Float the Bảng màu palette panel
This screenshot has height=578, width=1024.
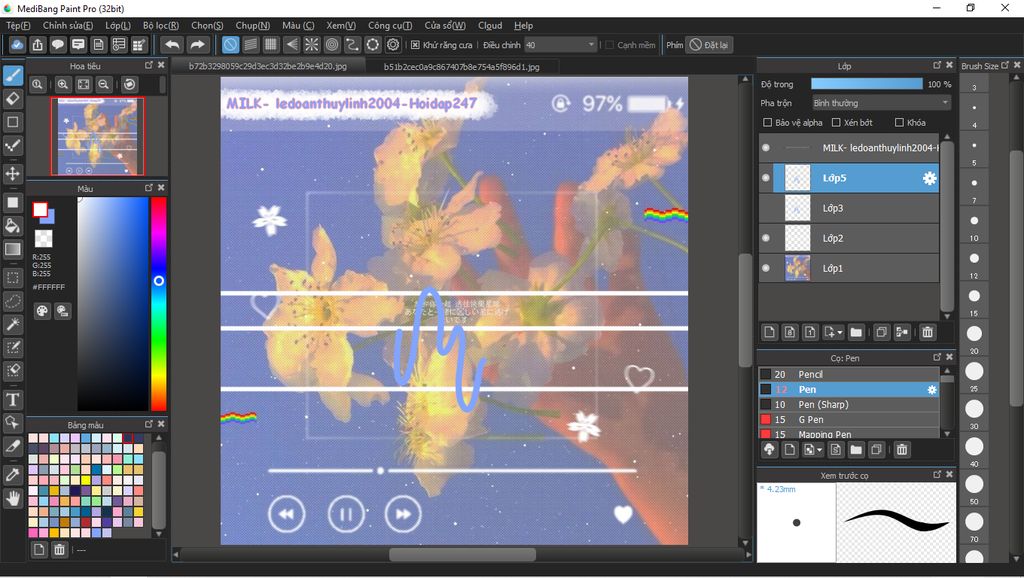(149, 425)
